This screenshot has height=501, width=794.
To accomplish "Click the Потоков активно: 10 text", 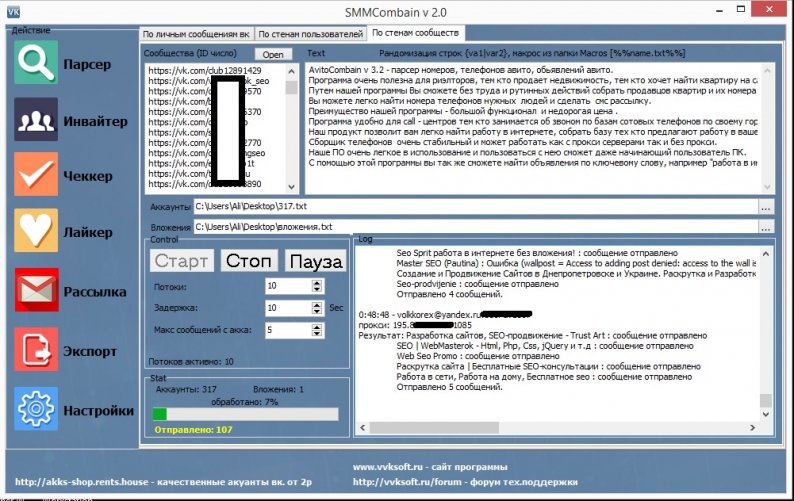I will [191, 362].
